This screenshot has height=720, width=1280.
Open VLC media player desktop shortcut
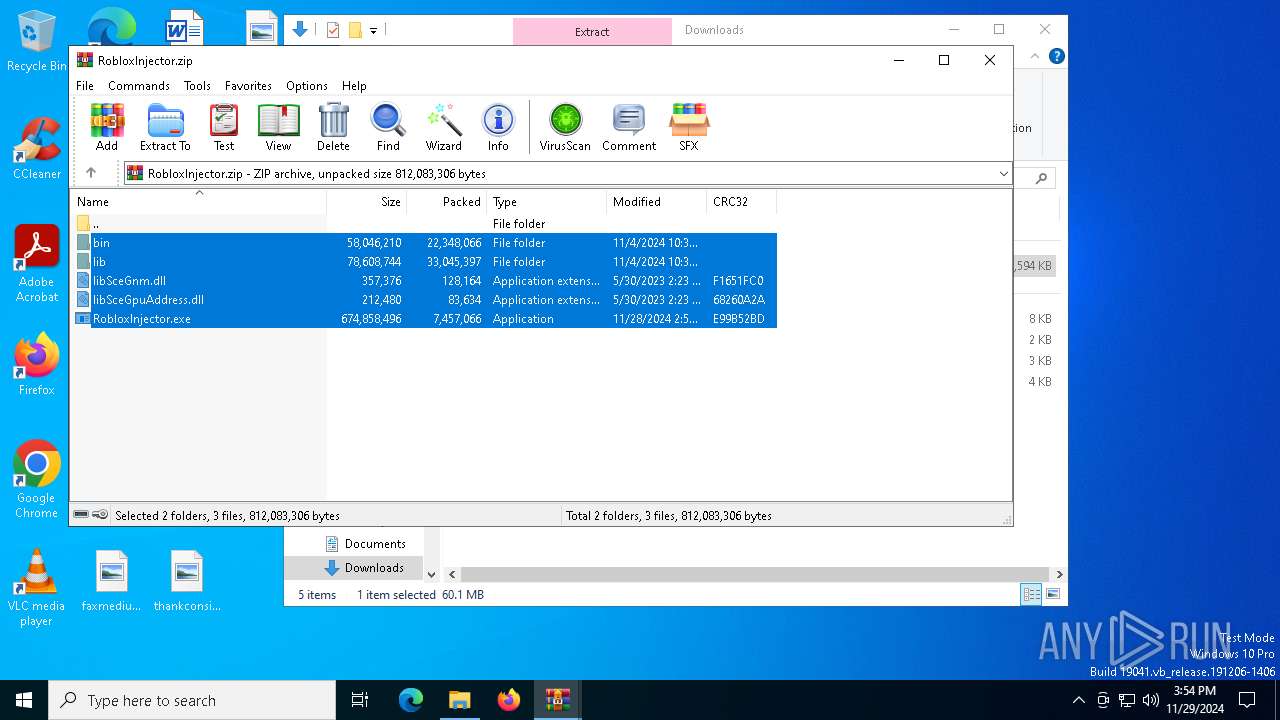click(37, 588)
